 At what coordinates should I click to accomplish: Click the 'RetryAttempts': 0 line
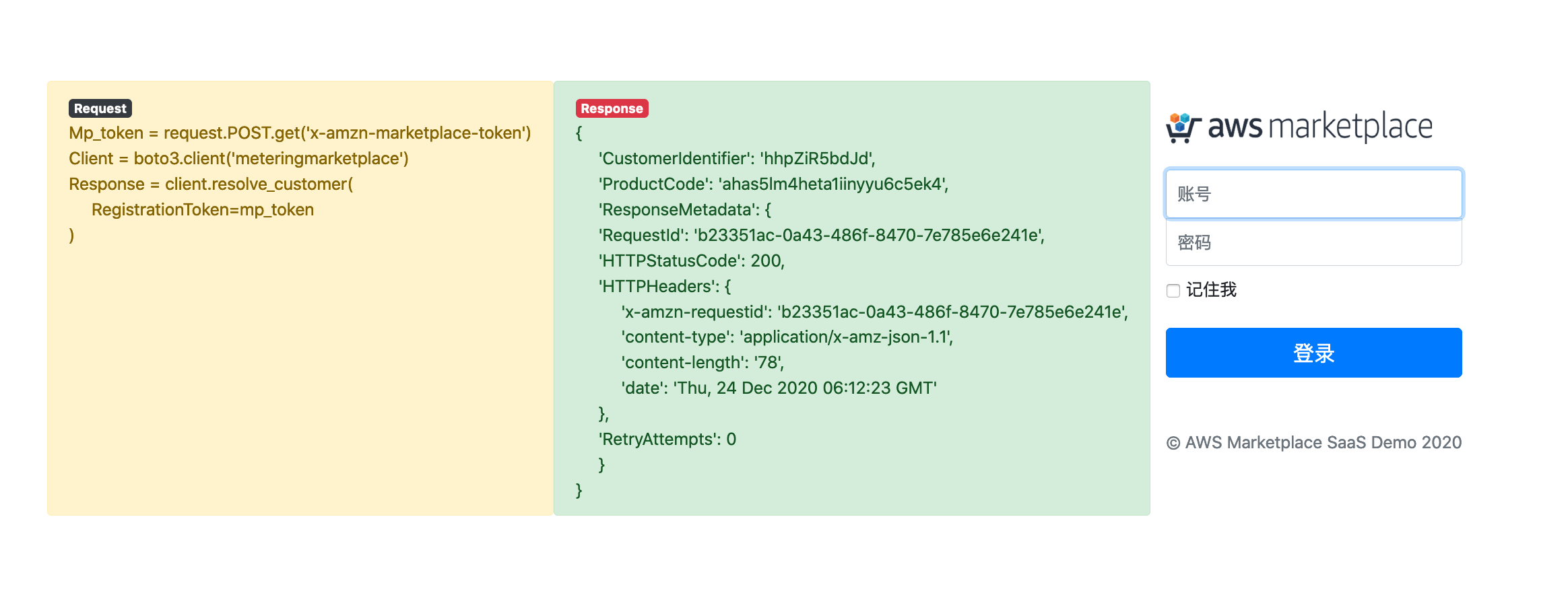pos(667,440)
